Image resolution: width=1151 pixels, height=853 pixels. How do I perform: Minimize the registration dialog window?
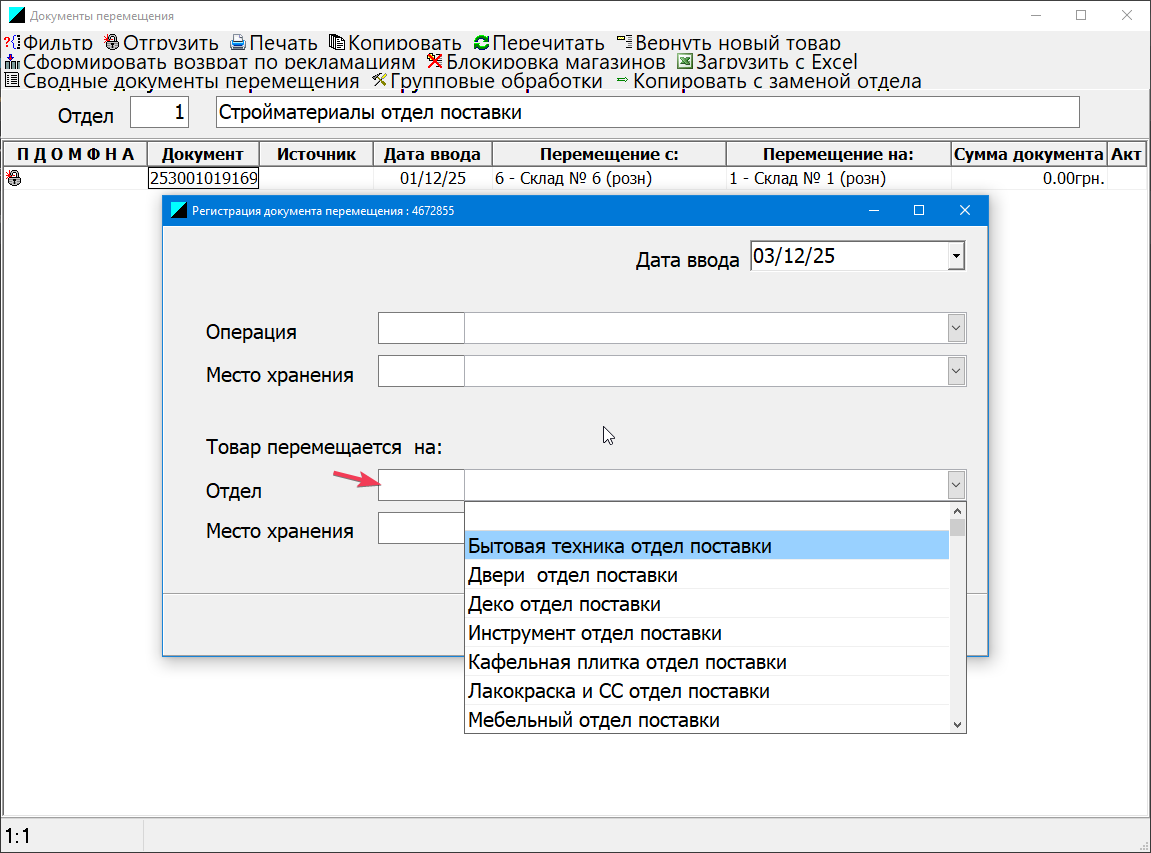[874, 211]
